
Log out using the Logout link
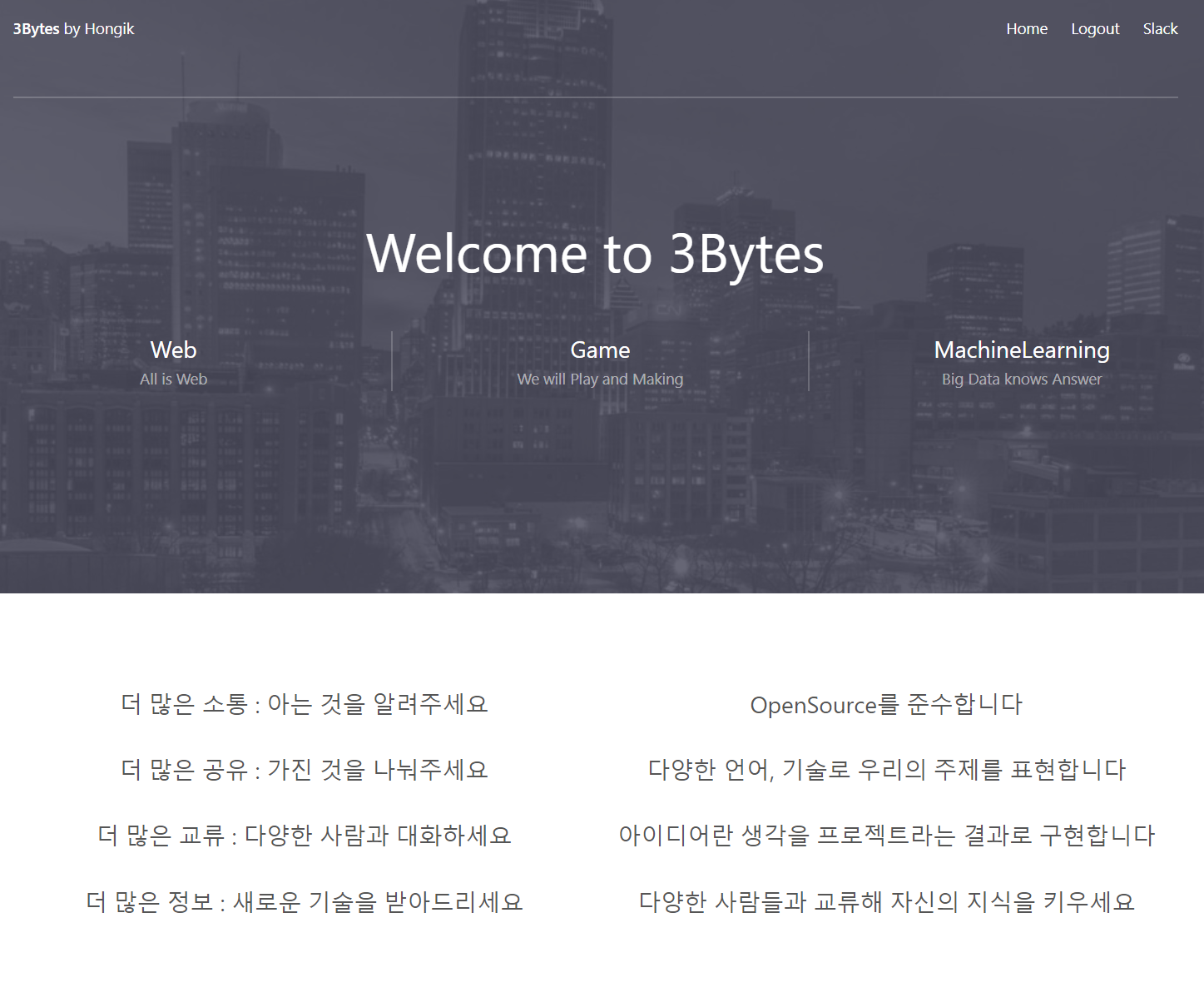pos(1094,29)
